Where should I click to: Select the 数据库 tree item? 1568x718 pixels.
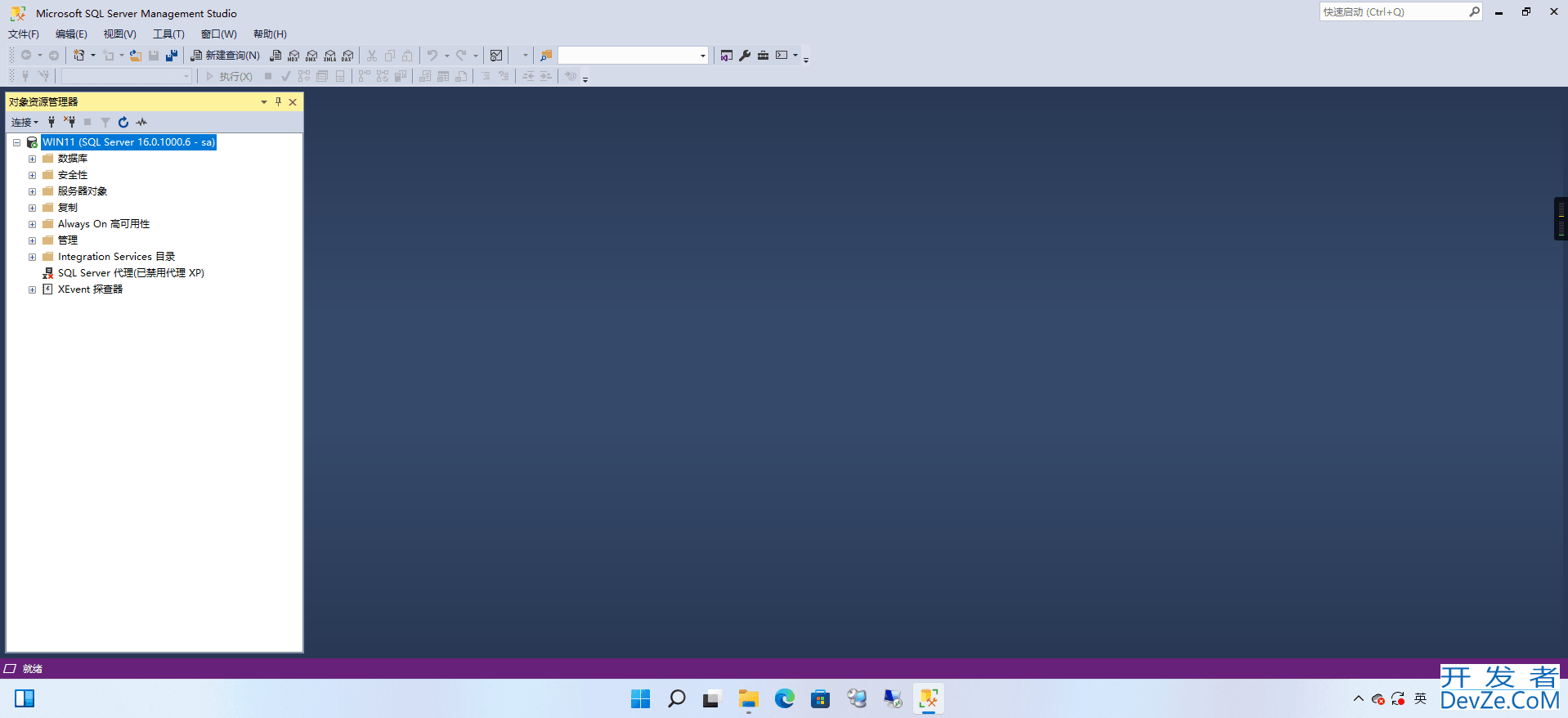[x=73, y=159]
